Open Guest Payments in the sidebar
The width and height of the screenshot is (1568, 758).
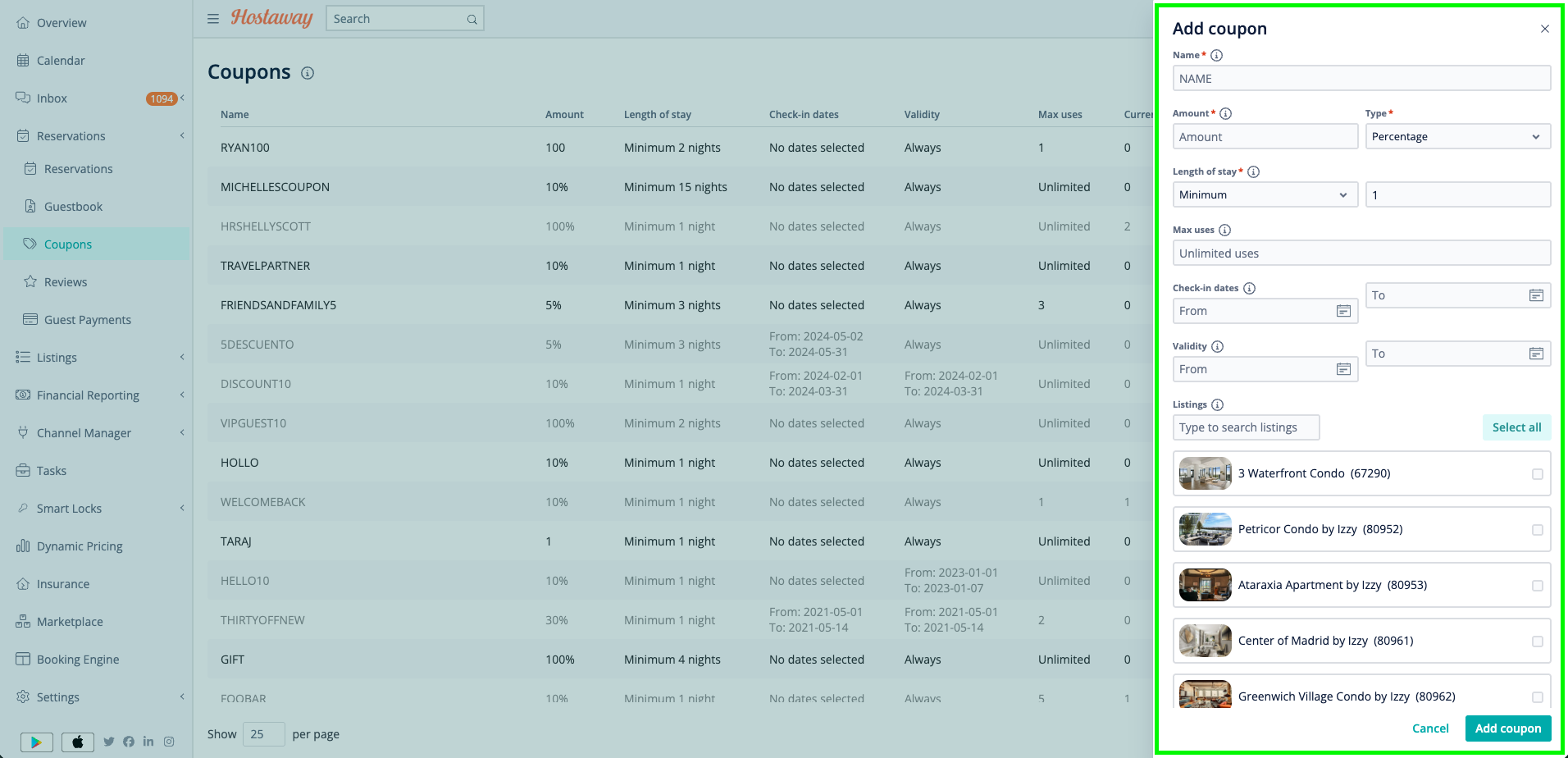(88, 320)
